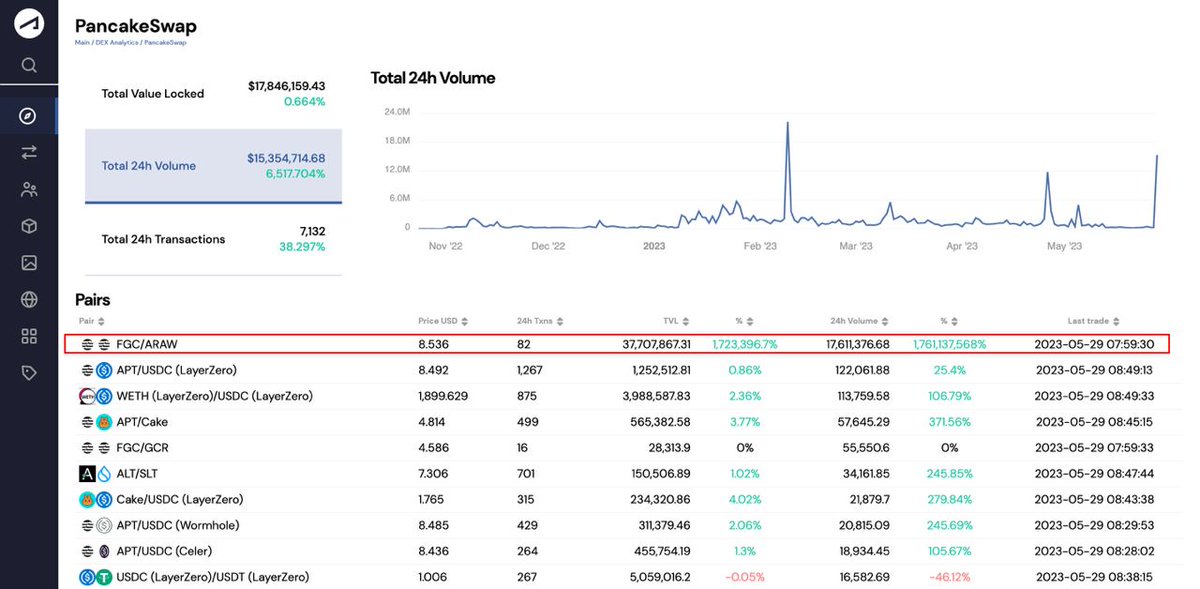The image size is (1200, 589).
Task: Sort the table by Price USD column
Action: 443,321
